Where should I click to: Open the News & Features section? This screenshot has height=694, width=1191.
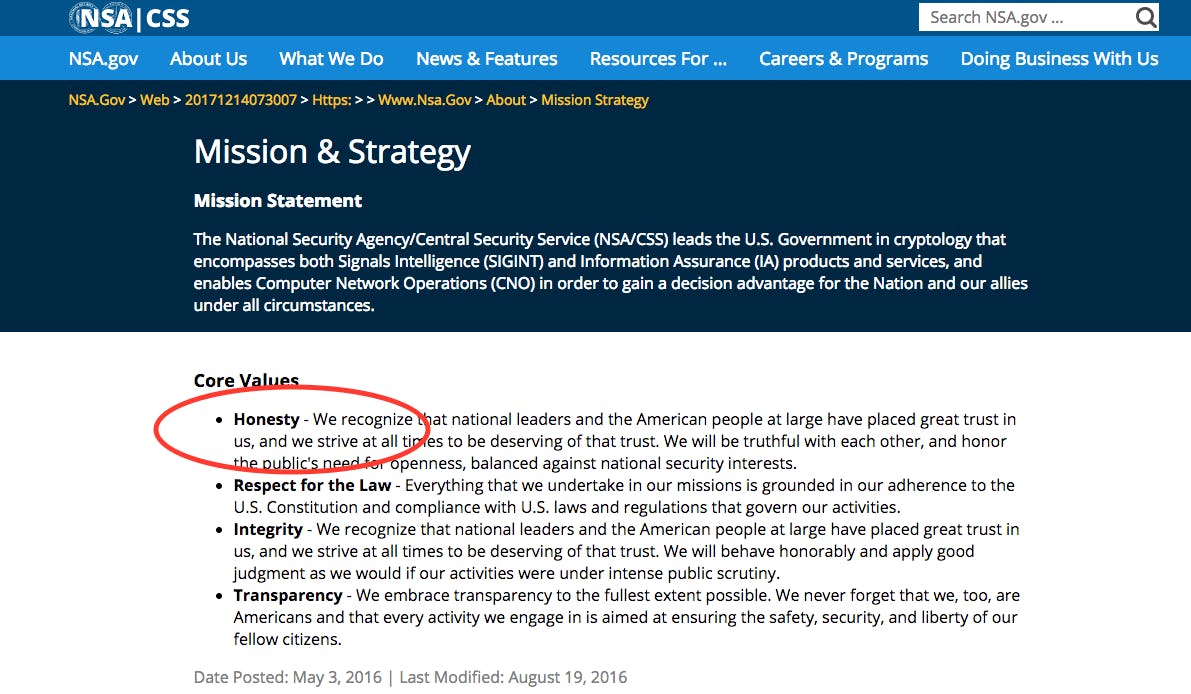coord(486,58)
